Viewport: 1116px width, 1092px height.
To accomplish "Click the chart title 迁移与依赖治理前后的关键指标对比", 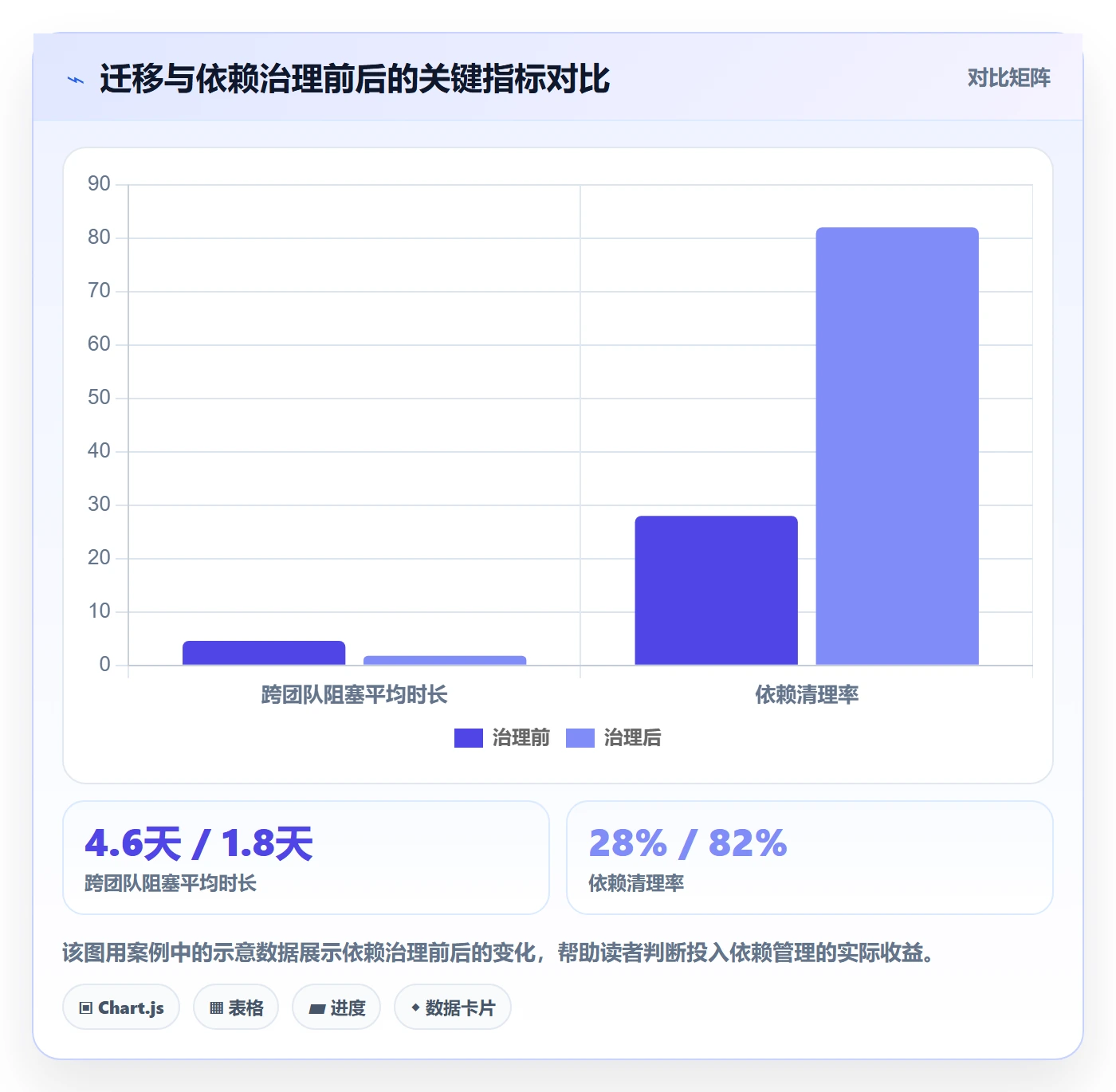I will point(355,80).
